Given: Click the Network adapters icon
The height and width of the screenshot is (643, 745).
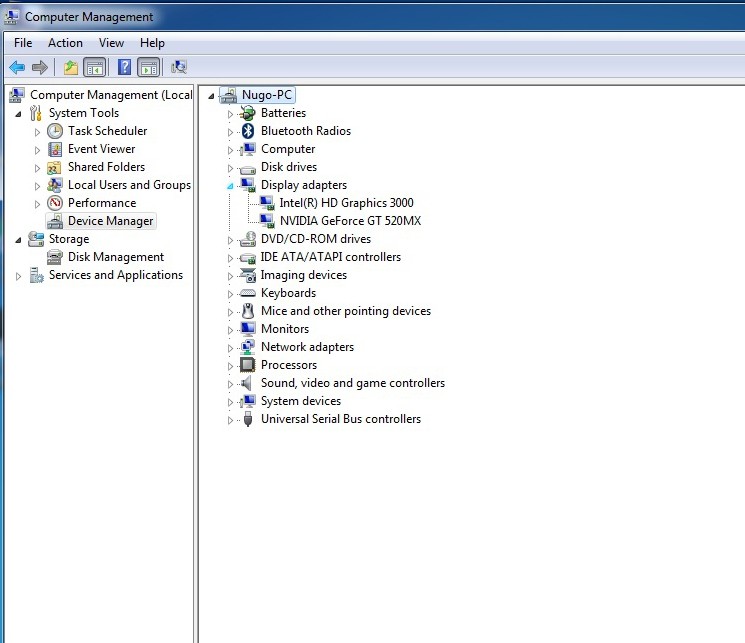Looking at the screenshot, I should coord(248,347).
